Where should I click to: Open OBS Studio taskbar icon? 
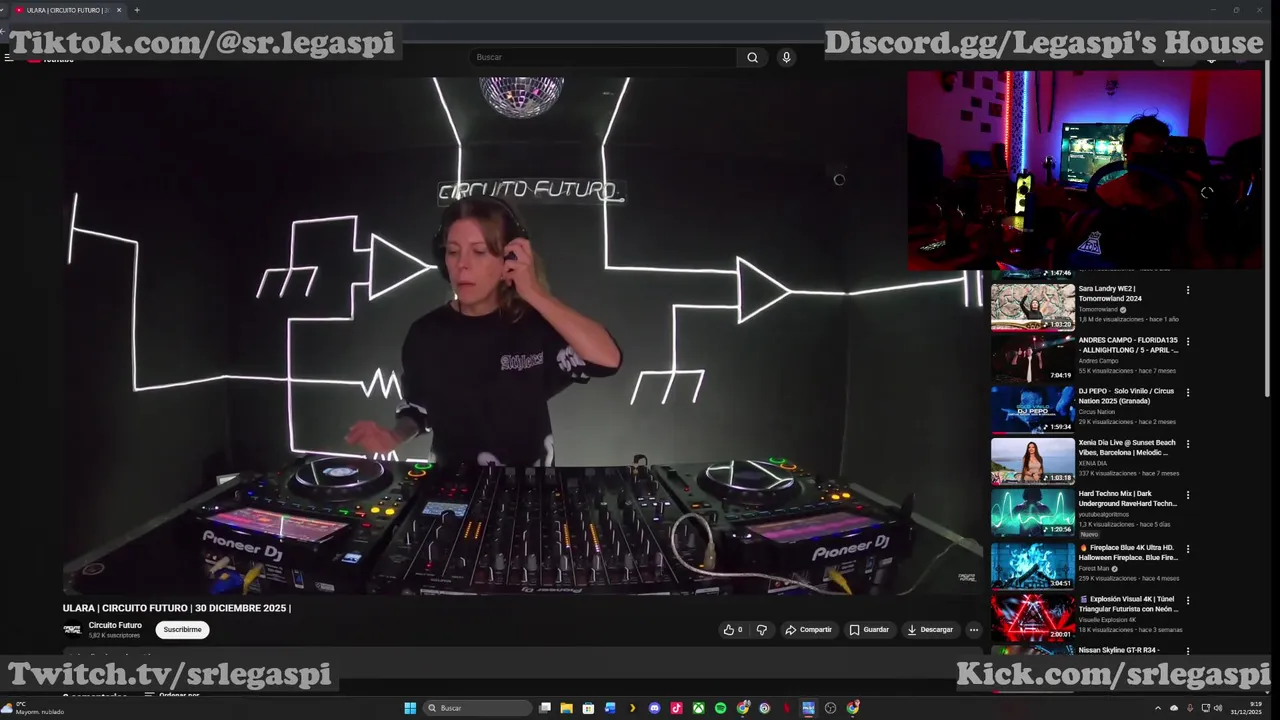[x=830, y=708]
